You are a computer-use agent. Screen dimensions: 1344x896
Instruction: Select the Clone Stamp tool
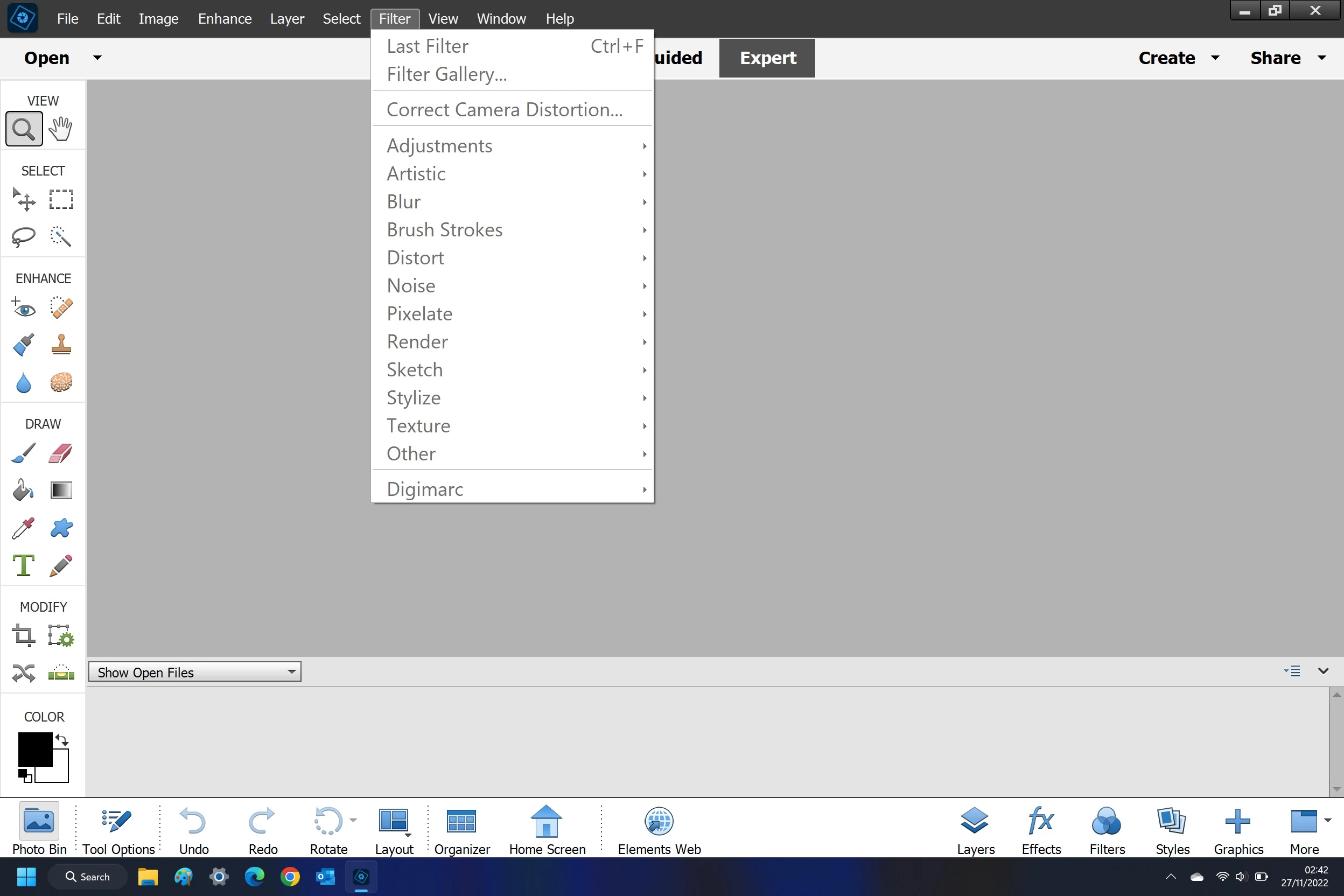tap(60, 345)
